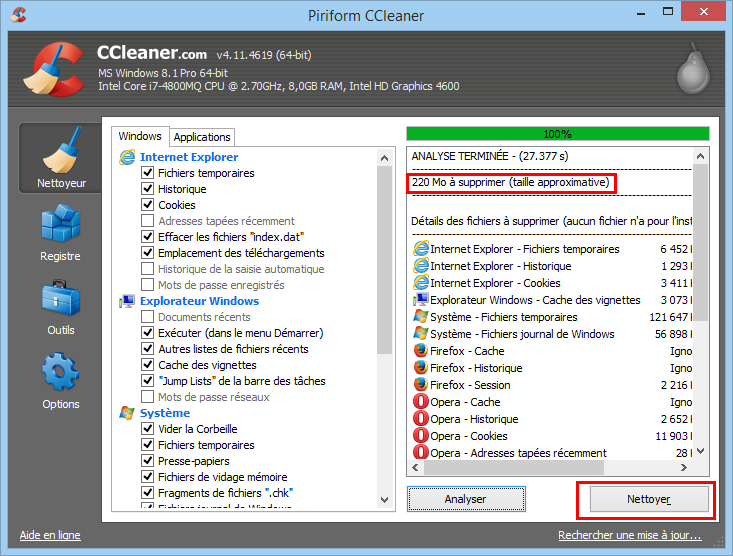Select the Système category heading

(x=165, y=413)
